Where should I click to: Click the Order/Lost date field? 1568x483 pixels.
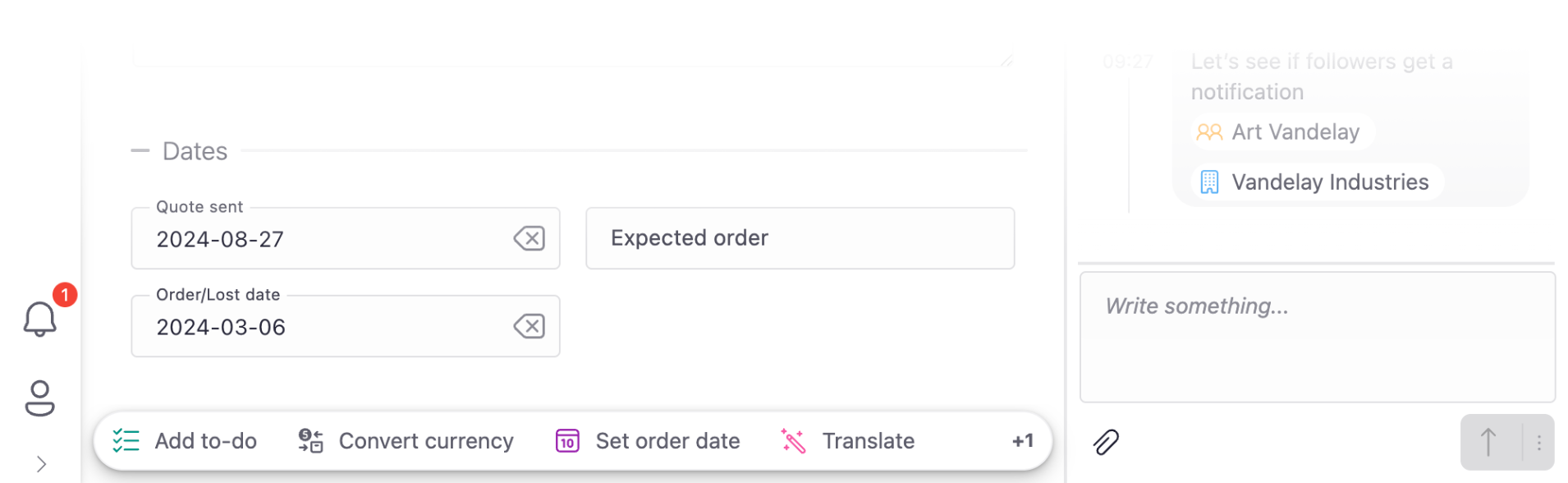click(328, 327)
